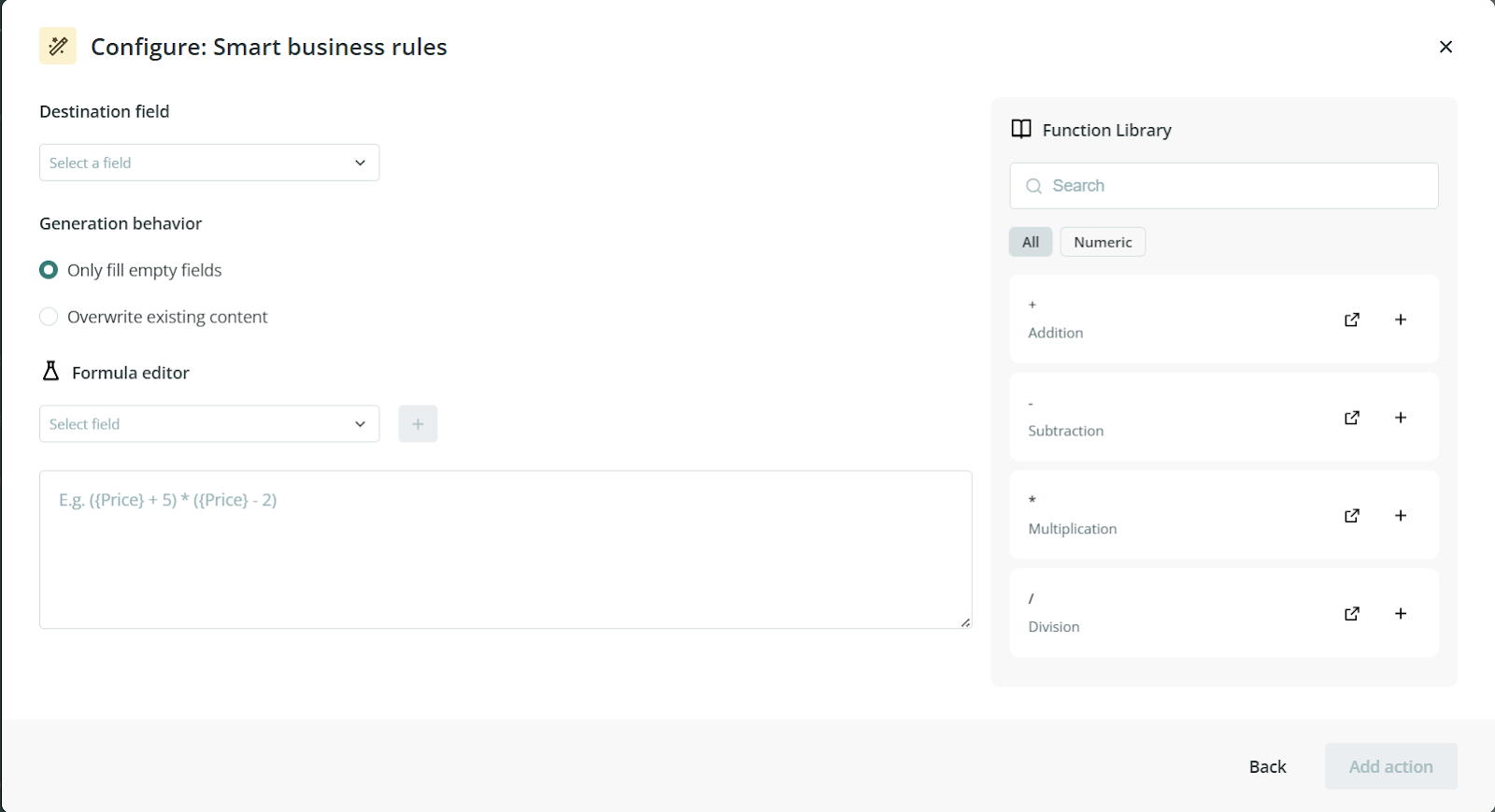Select Only fill empty fields option
The height and width of the screenshot is (812, 1495).
point(49,270)
